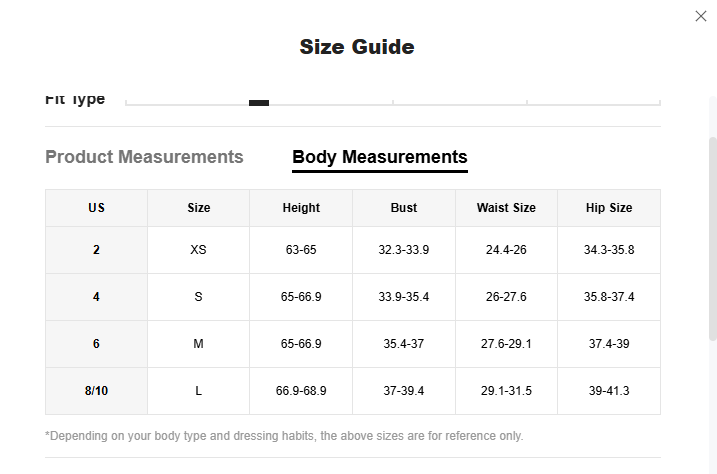
Task: Click the Size column header
Action: 199,208
